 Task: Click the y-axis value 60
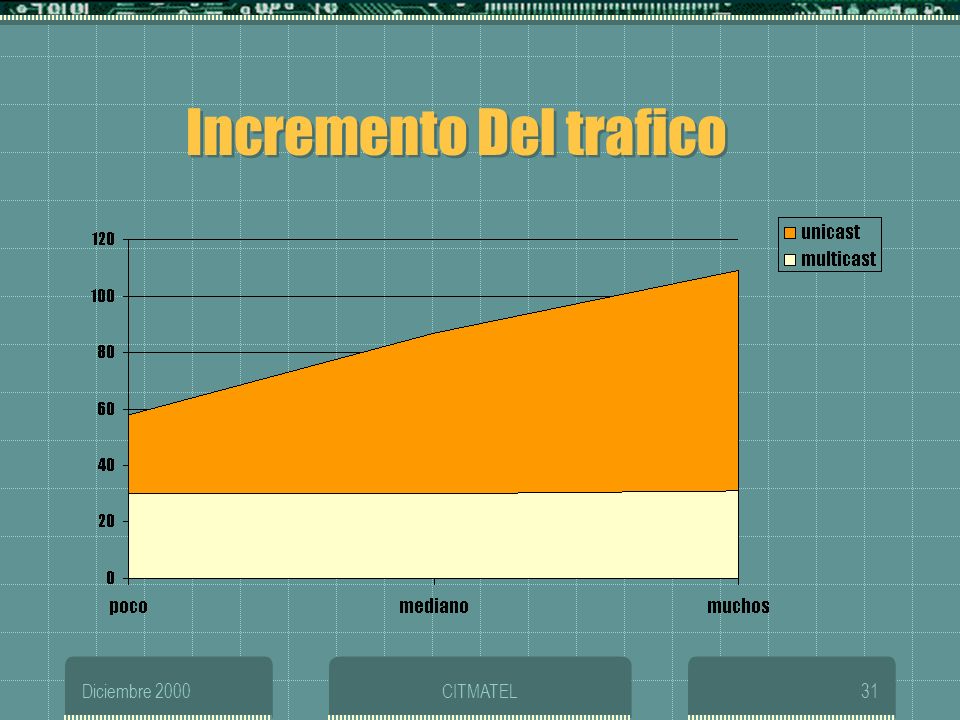tap(105, 409)
